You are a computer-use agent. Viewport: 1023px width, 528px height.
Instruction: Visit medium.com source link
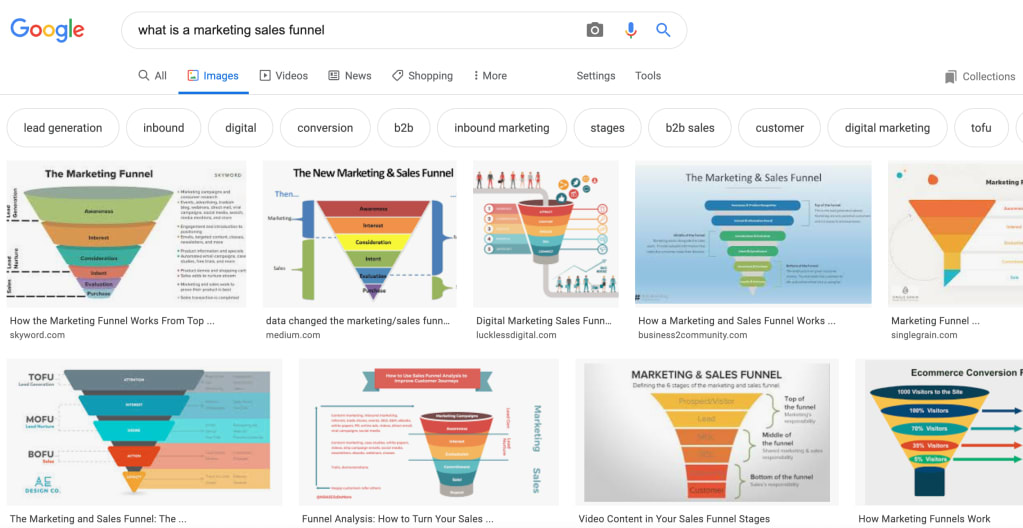pyautogui.click(x=293, y=335)
